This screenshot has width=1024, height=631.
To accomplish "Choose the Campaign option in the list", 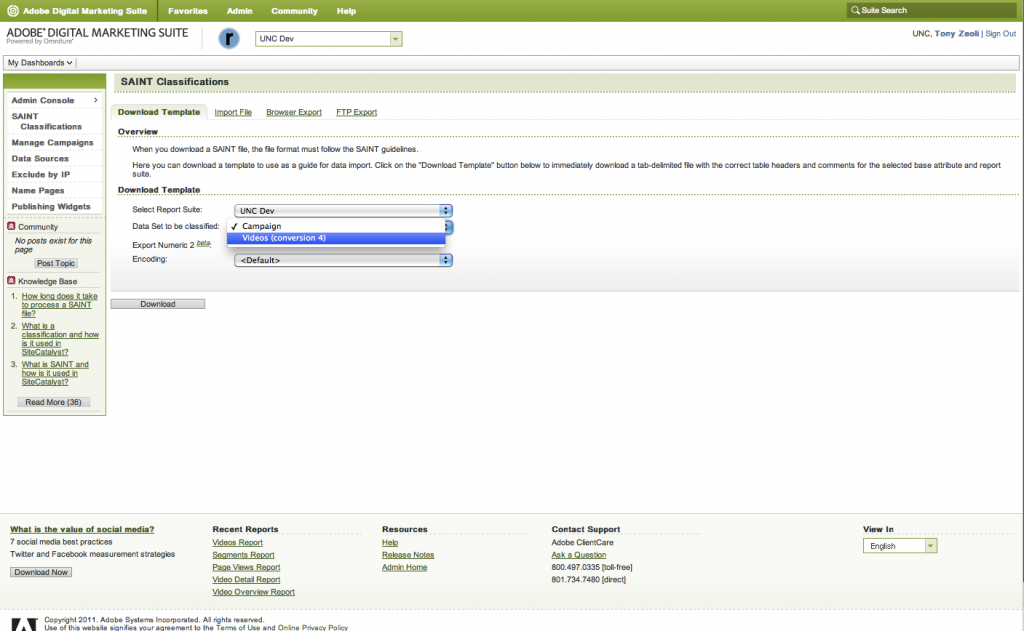I will coord(336,226).
